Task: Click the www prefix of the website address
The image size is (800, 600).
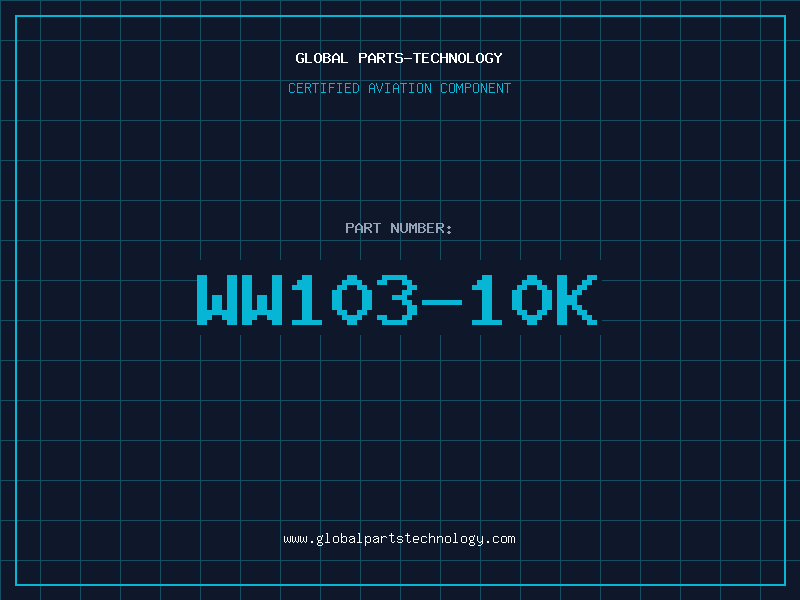Action: 295,539
